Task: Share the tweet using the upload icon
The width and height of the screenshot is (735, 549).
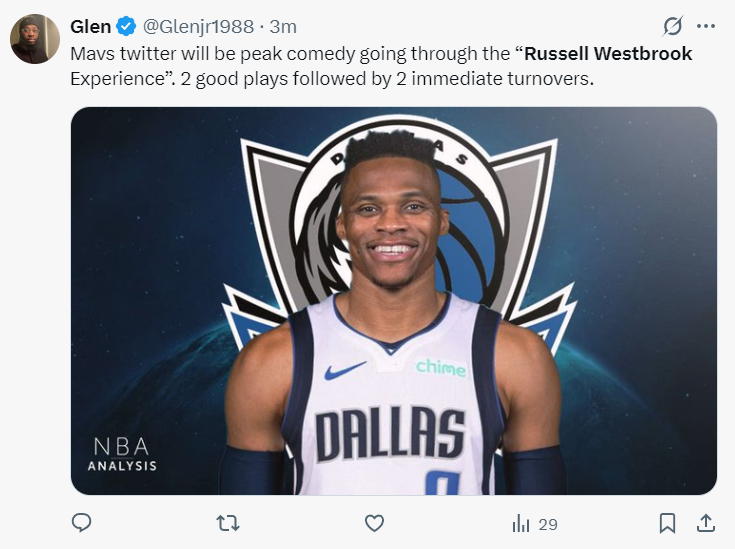Action: [x=705, y=522]
